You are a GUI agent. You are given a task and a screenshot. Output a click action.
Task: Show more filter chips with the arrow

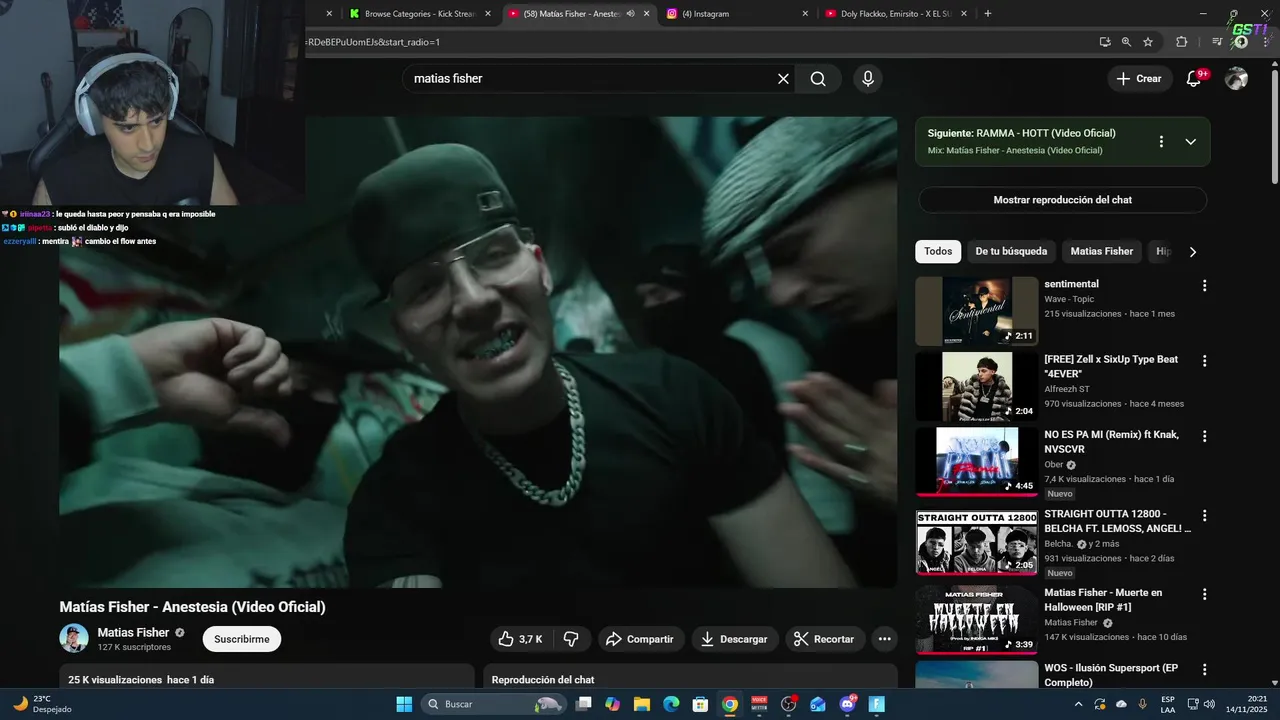[x=1192, y=252]
